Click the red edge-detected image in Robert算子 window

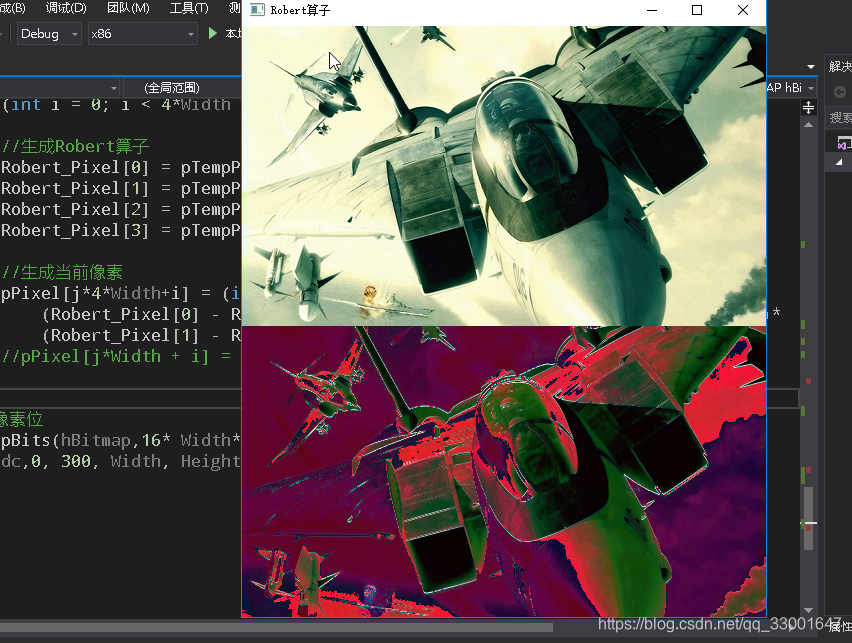point(504,471)
